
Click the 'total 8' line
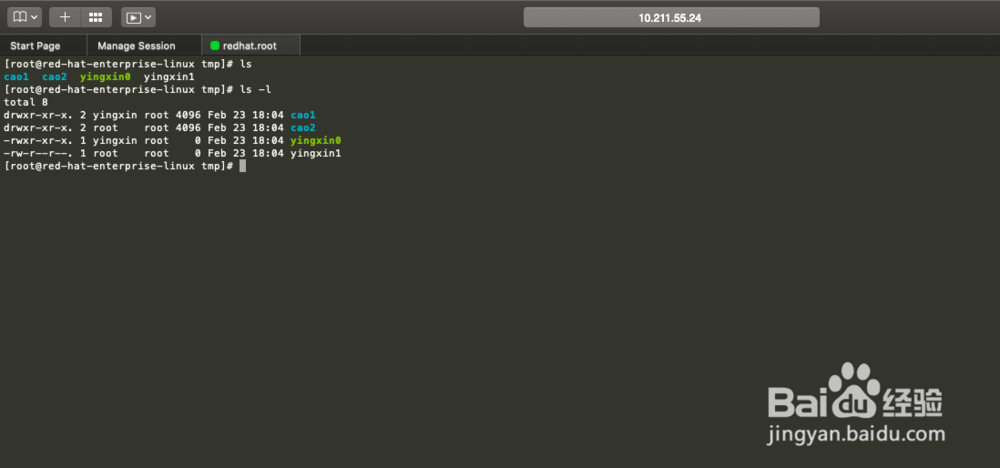[x=26, y=103]
